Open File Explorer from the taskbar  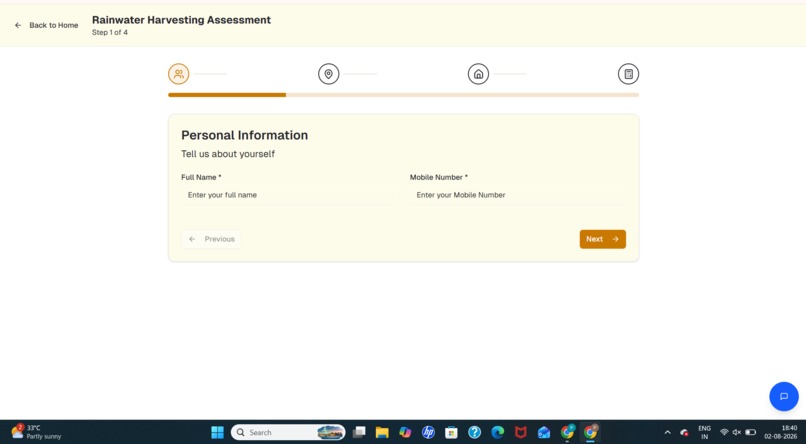[x=382, y=432]
